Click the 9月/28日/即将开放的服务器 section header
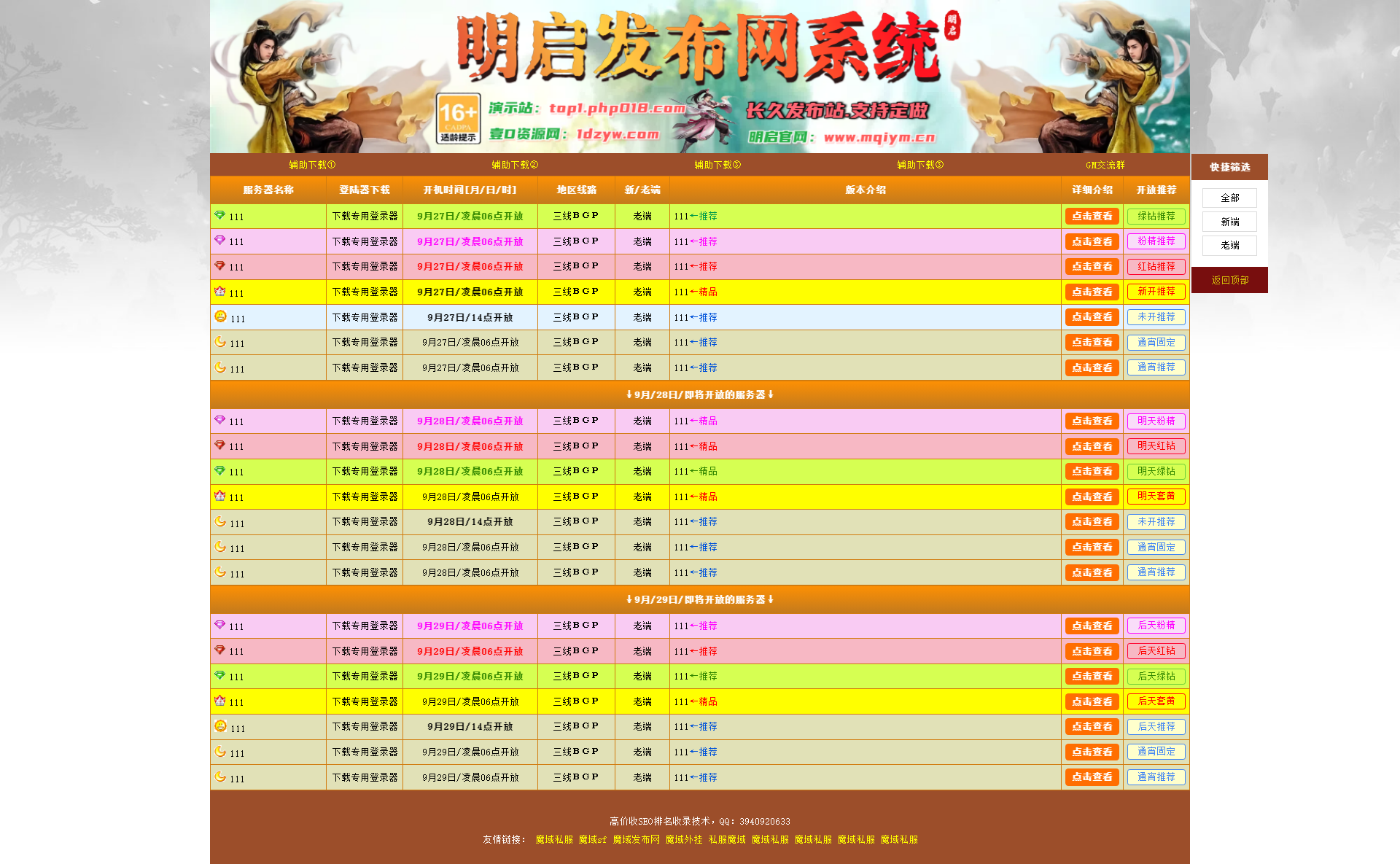 700,394
